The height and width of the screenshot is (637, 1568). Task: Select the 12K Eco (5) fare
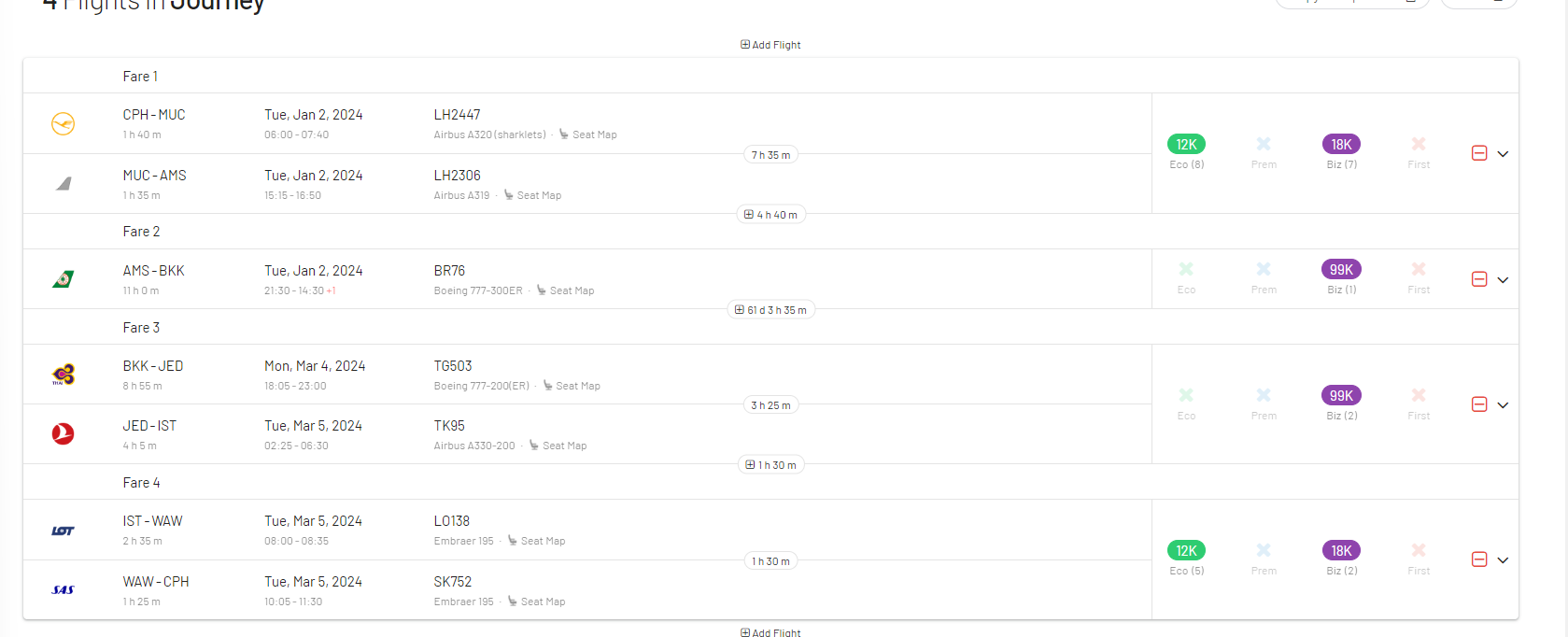tap(1186, 551)
